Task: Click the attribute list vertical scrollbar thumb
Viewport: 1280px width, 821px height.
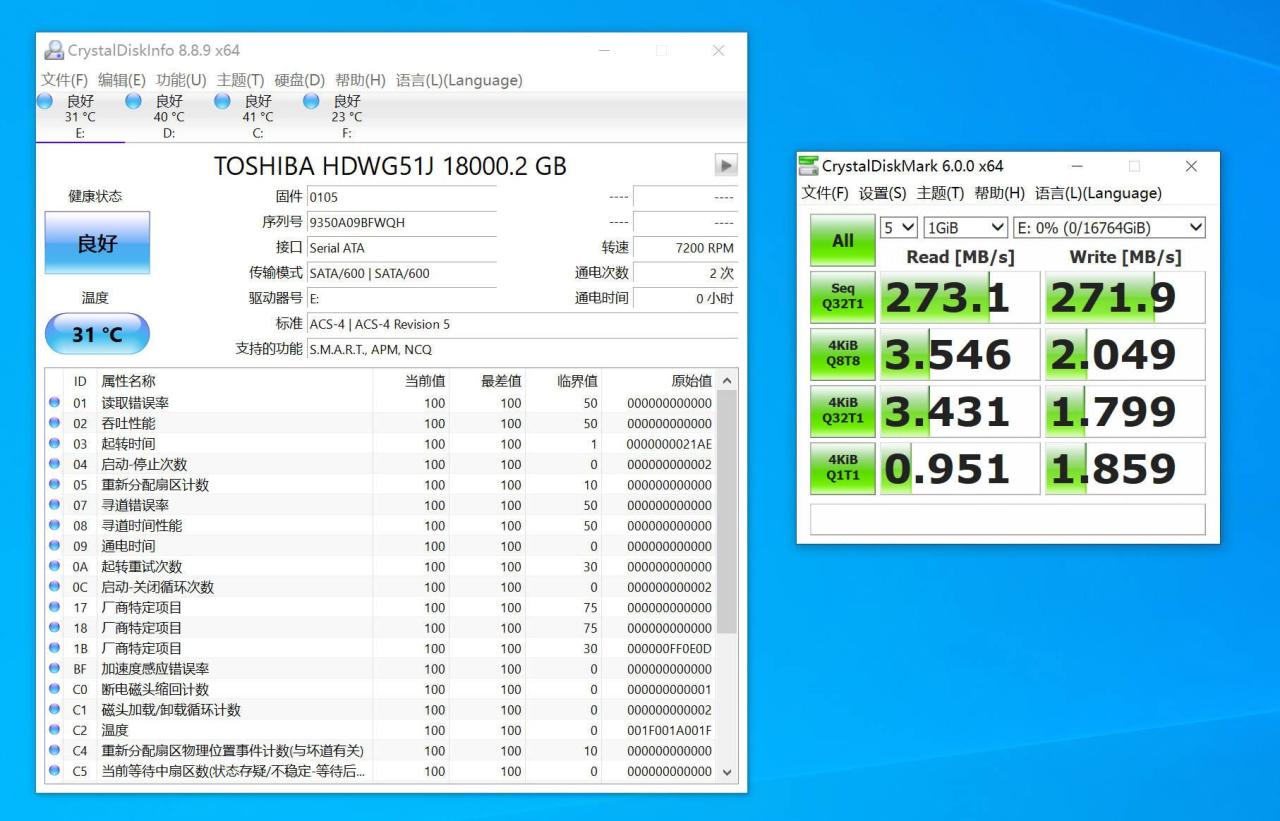Action: pyautogui.click(x=727, y=511)
